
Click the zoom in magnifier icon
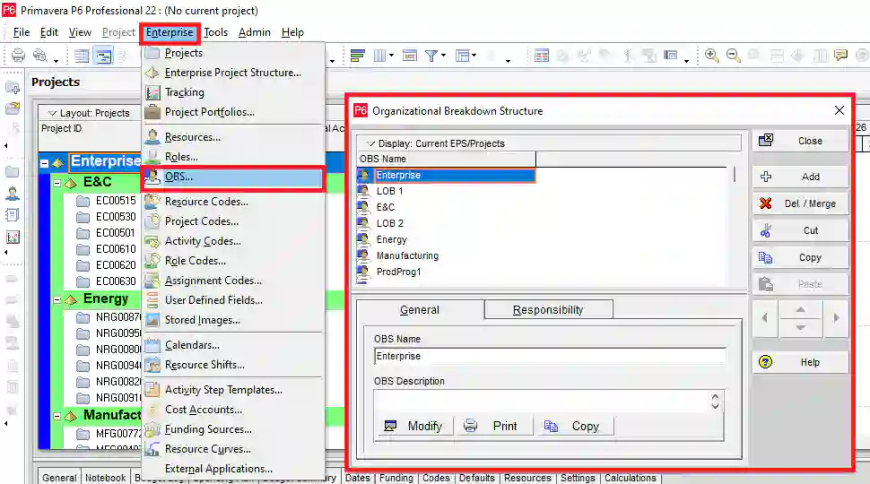point(712,56)
